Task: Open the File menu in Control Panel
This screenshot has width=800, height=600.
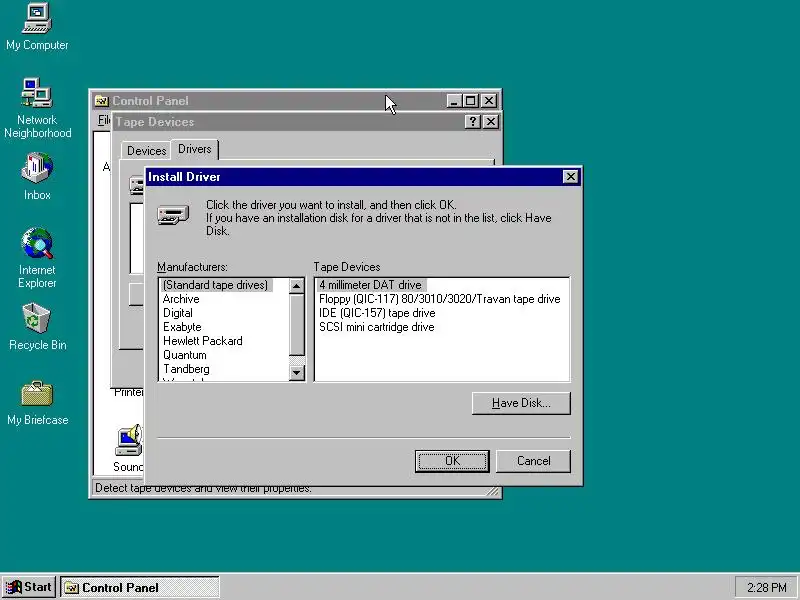Action: [x=104, y=120]
